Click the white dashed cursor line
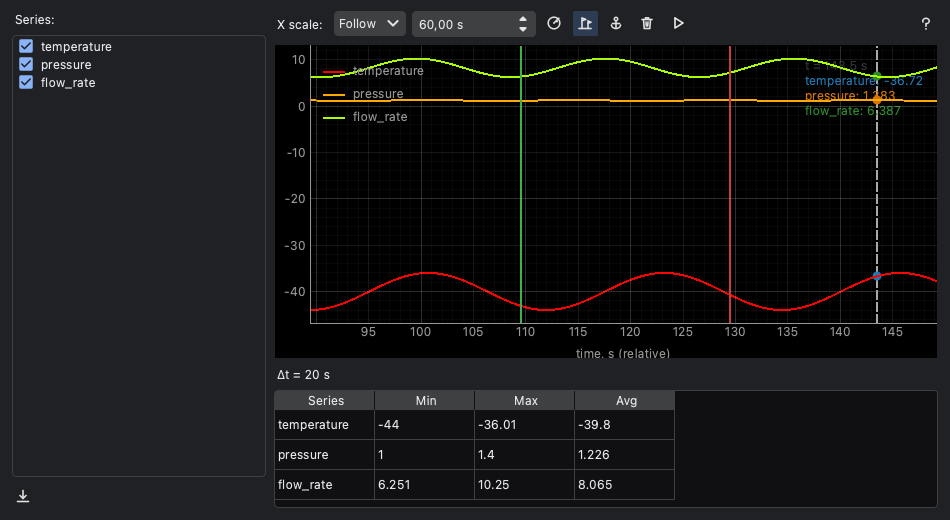 (877, 184)
